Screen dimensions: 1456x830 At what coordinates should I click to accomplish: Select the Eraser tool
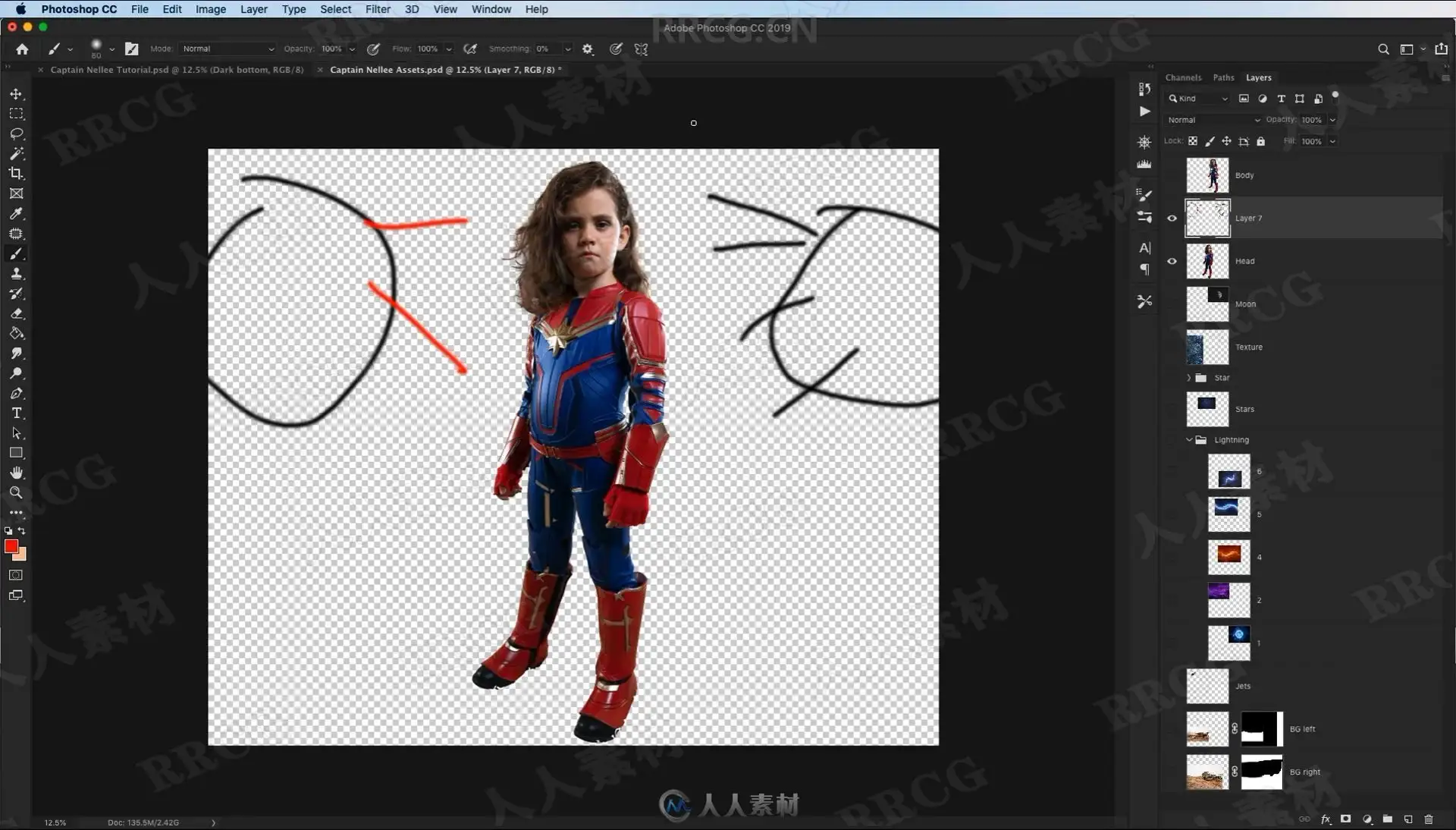[x=16, y=313]
